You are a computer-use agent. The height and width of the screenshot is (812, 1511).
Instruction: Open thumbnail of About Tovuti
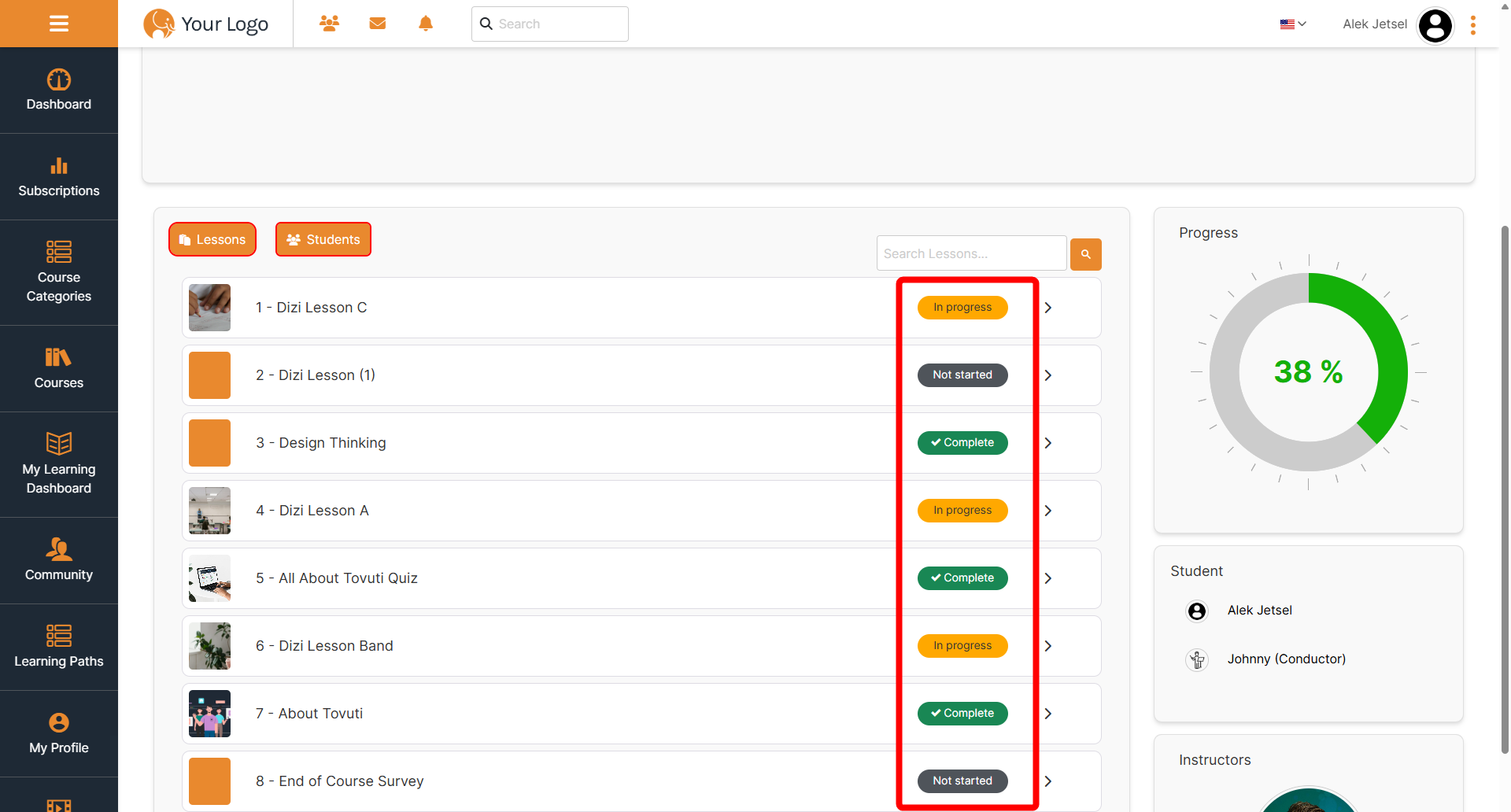coord(209,714)
